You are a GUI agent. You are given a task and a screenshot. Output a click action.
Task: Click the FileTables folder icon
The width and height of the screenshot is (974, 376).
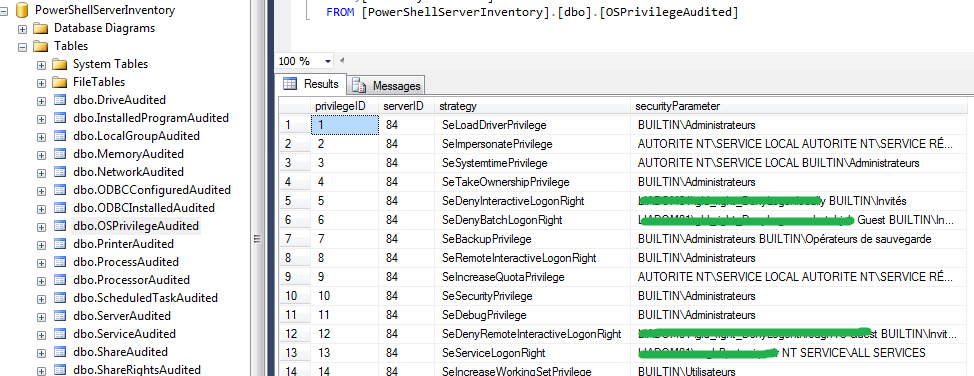click(60, 82)
